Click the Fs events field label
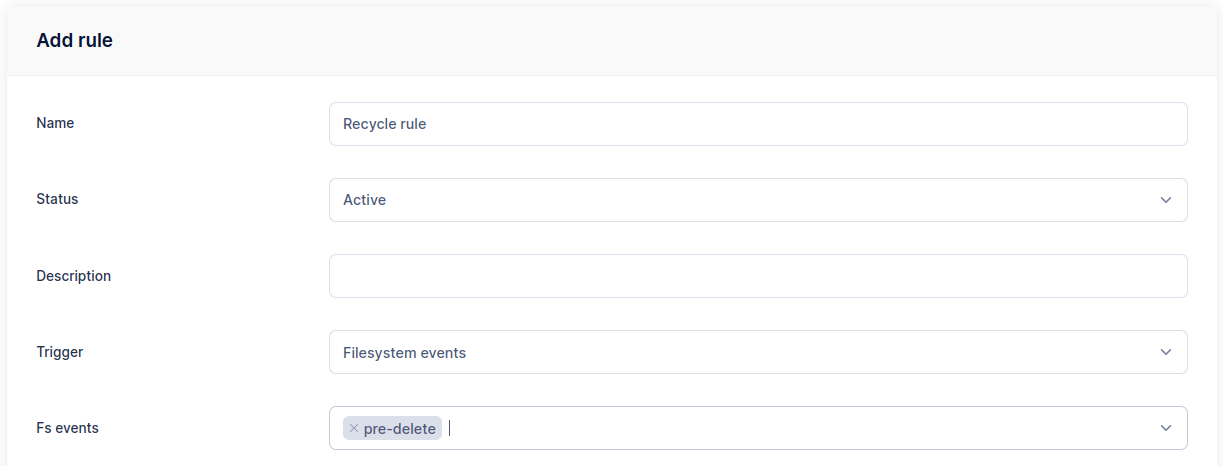Screen dimensions: 1223x466 67,428
